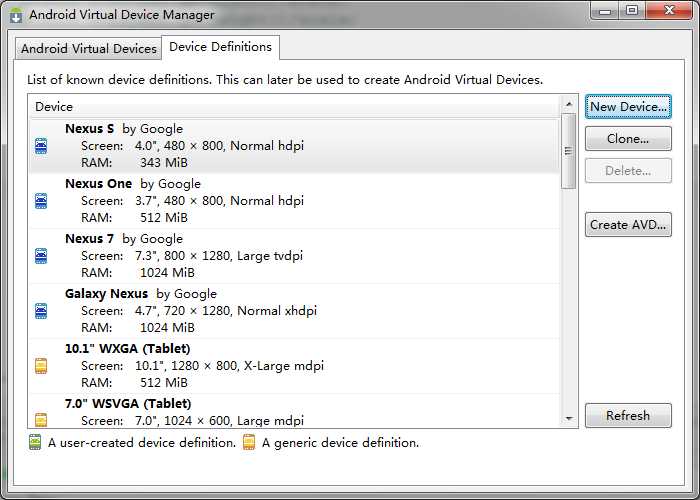700x500 pixels.
Task: Click the Device column header
Action: click(x=295, y=107)
